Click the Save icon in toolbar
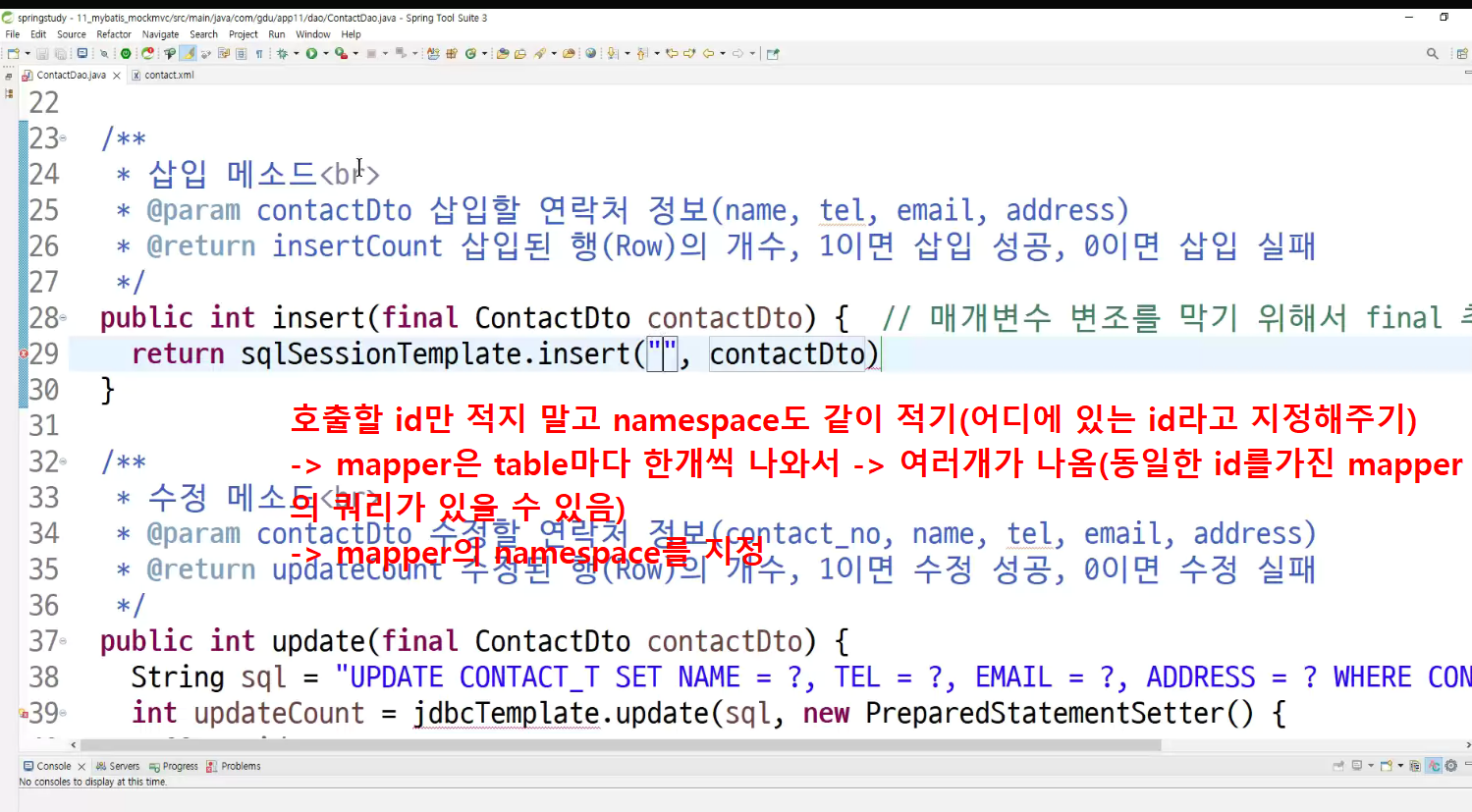The height and width of the screenshot is (812, 1472). click(x=42, y=54)
